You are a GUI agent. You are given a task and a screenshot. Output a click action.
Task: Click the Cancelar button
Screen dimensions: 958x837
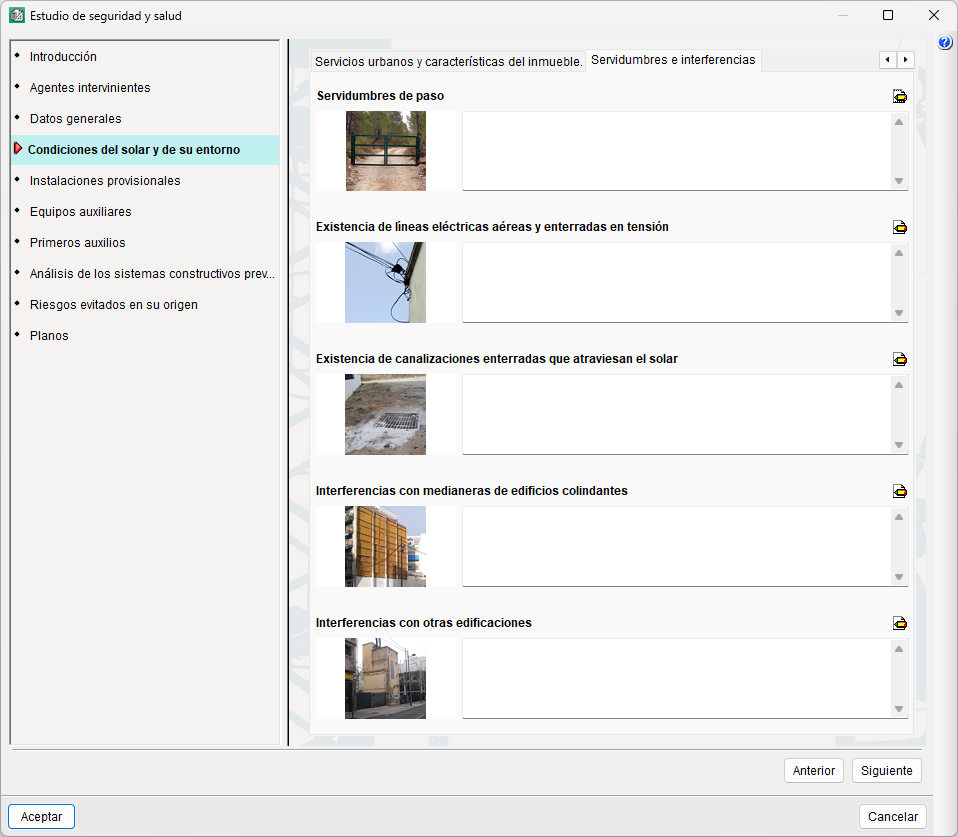coord(893,817)
